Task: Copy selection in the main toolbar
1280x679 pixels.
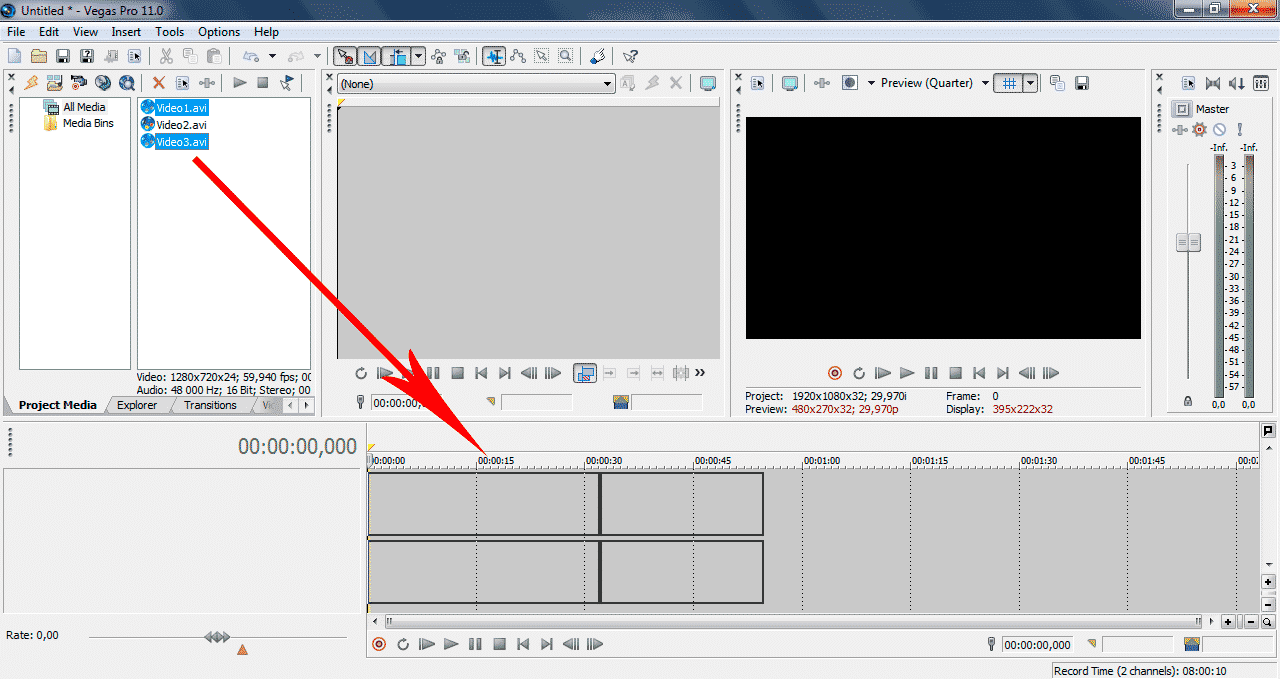Action: (x=190, y=56)
